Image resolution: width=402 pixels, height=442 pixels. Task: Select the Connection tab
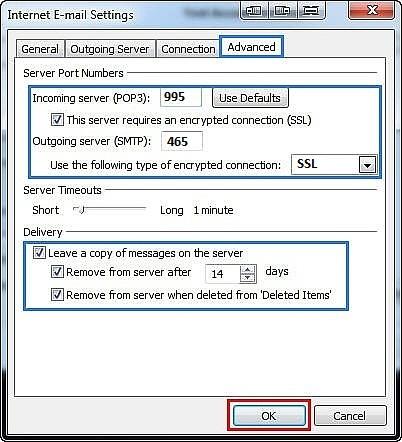(x=188, y=49)
